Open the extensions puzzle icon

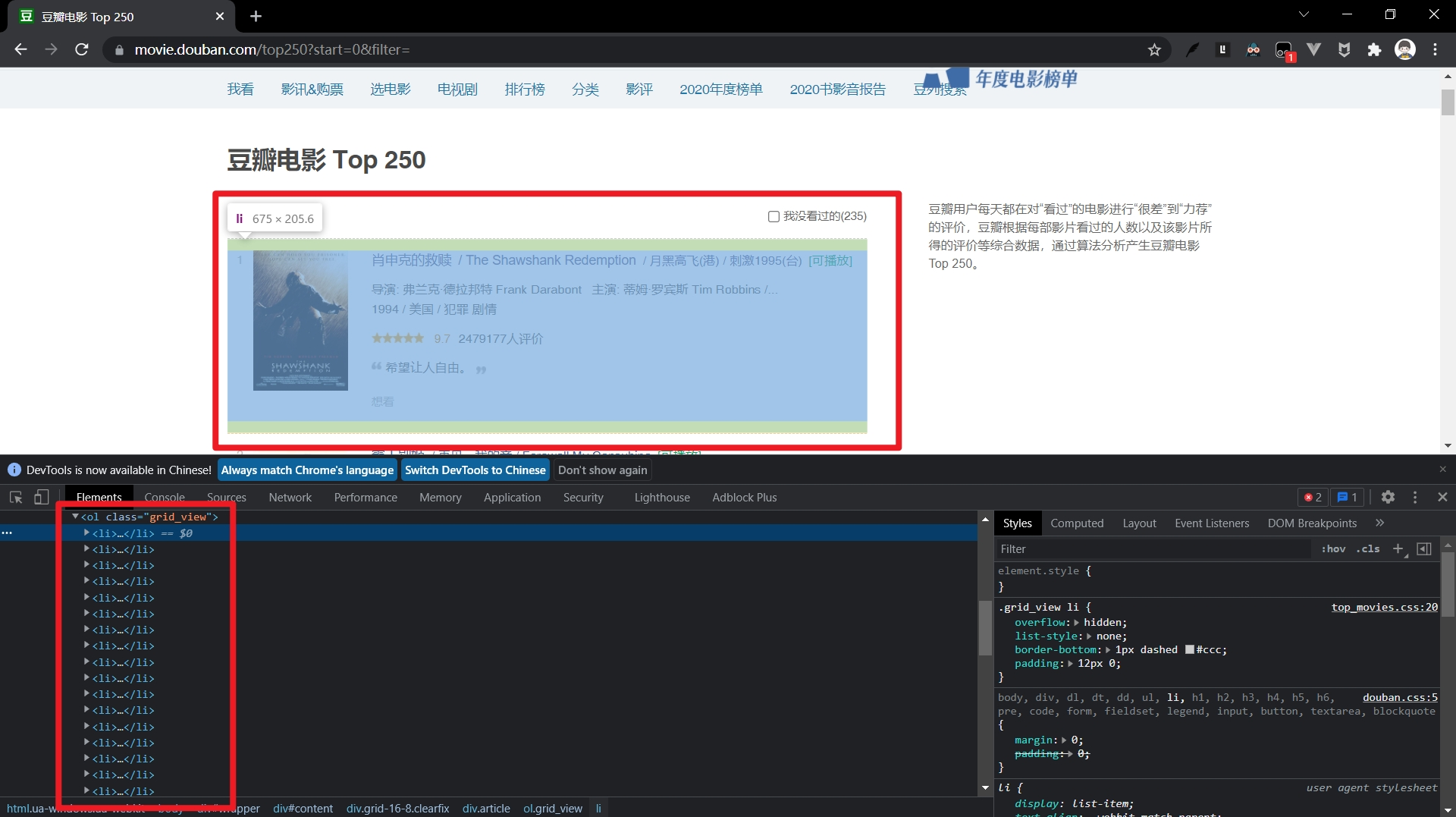tap(1374, 50)
